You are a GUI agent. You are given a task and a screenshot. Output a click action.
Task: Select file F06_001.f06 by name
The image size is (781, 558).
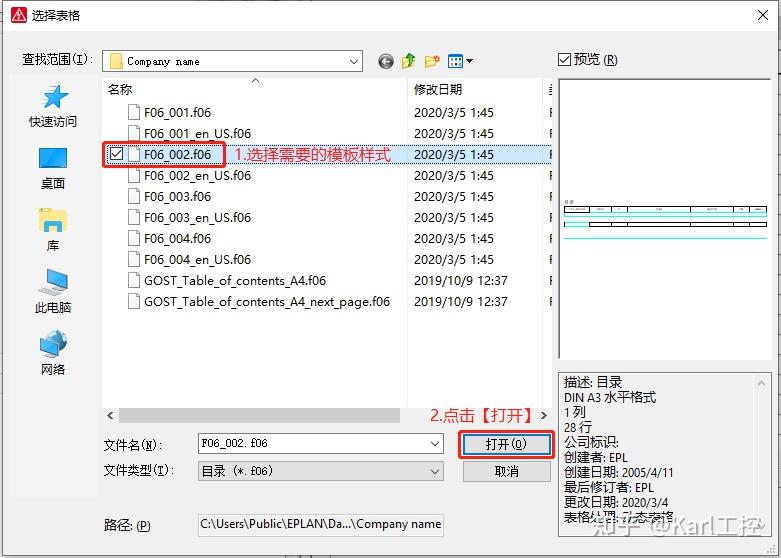pos(177,113)
